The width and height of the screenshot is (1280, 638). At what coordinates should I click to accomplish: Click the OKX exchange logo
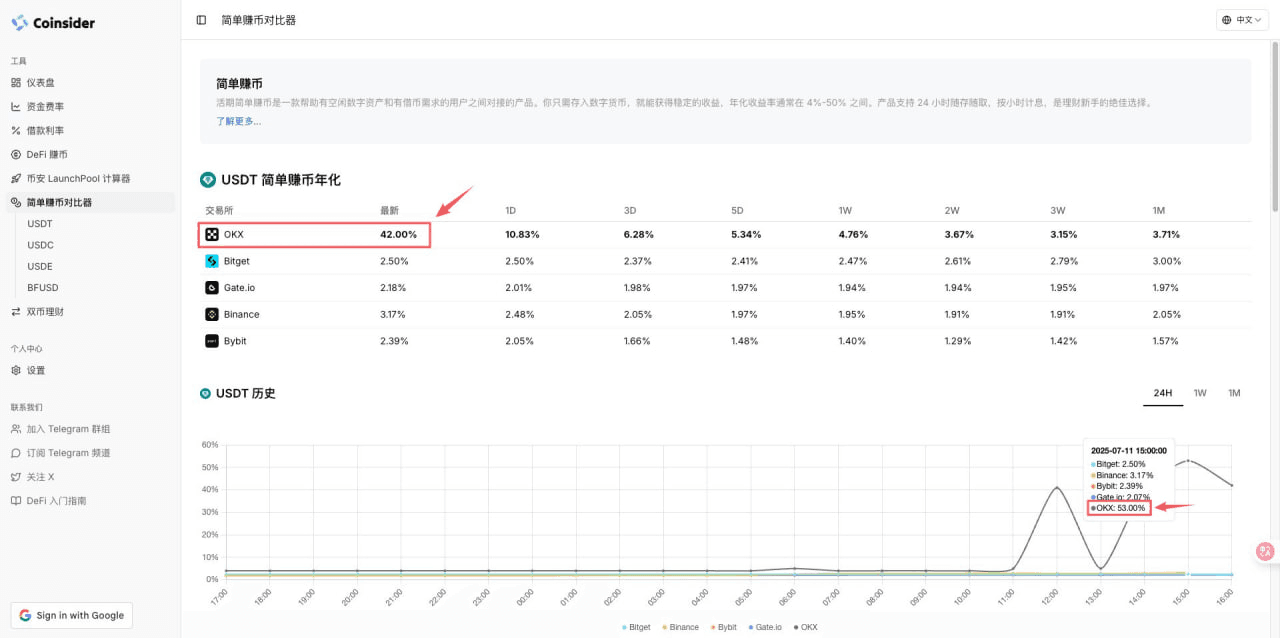pos(212,235)
